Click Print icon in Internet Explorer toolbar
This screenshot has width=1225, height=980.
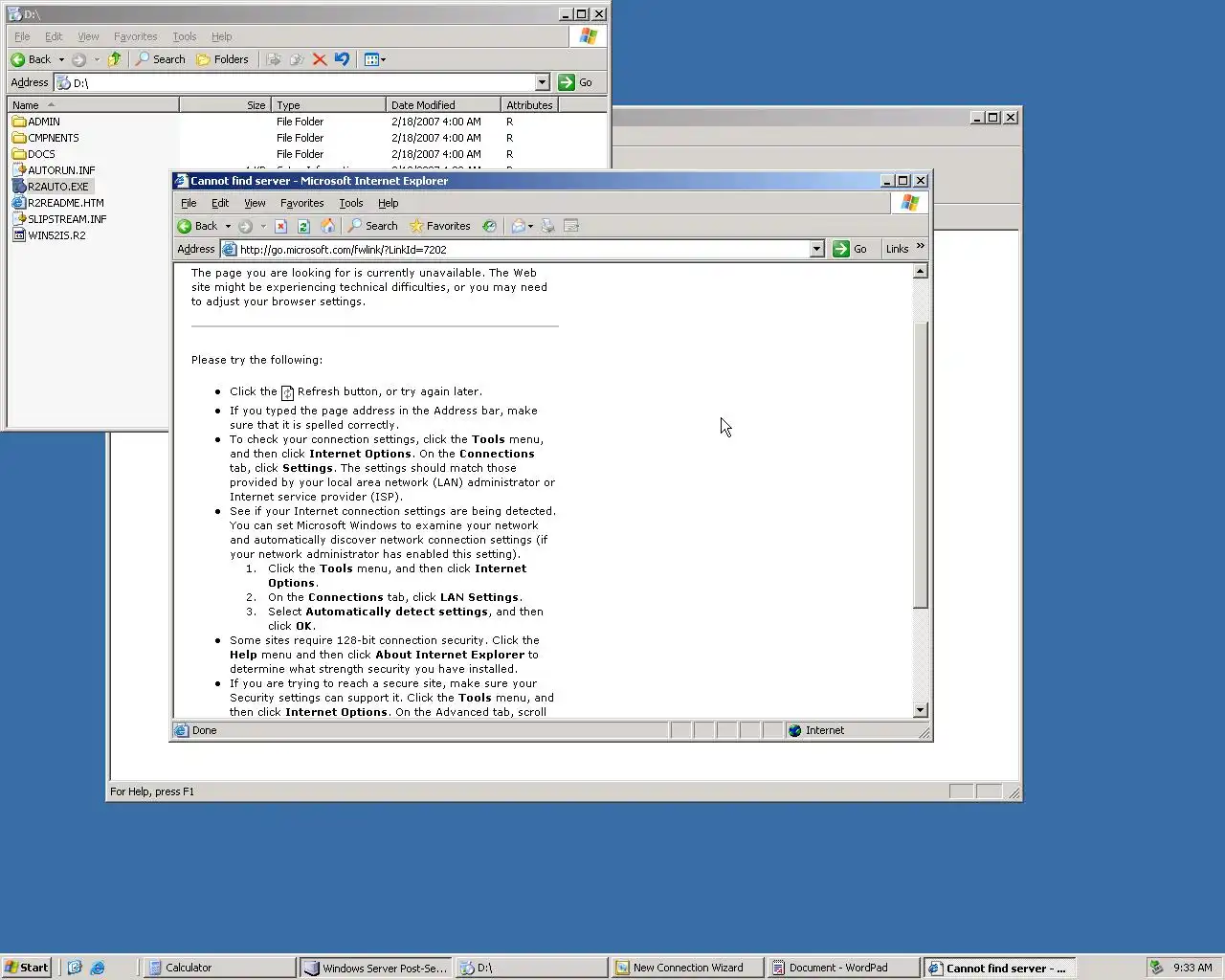tap(547, 226)
